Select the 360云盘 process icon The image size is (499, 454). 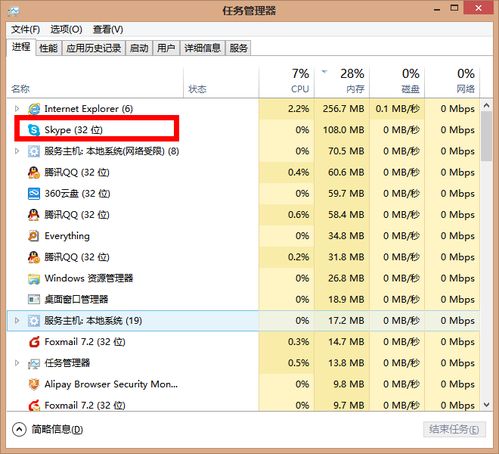click(34, 193)
